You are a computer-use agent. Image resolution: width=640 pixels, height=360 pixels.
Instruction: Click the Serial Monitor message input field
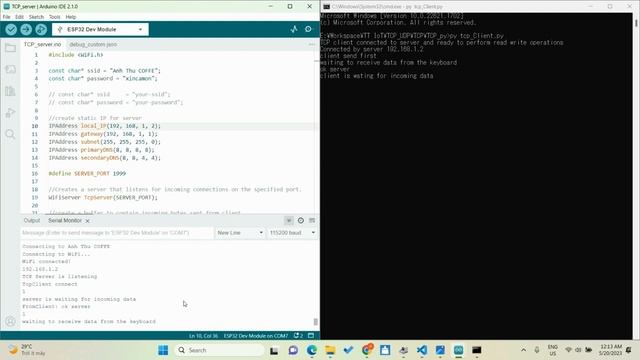(x=117, y=233)
